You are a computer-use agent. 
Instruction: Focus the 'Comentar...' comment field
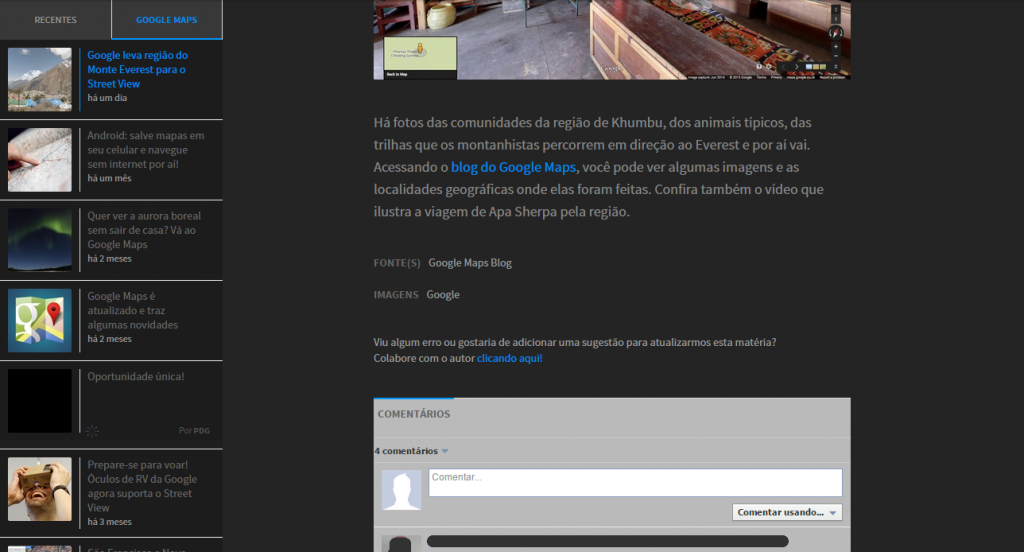(x=635, y=483)
